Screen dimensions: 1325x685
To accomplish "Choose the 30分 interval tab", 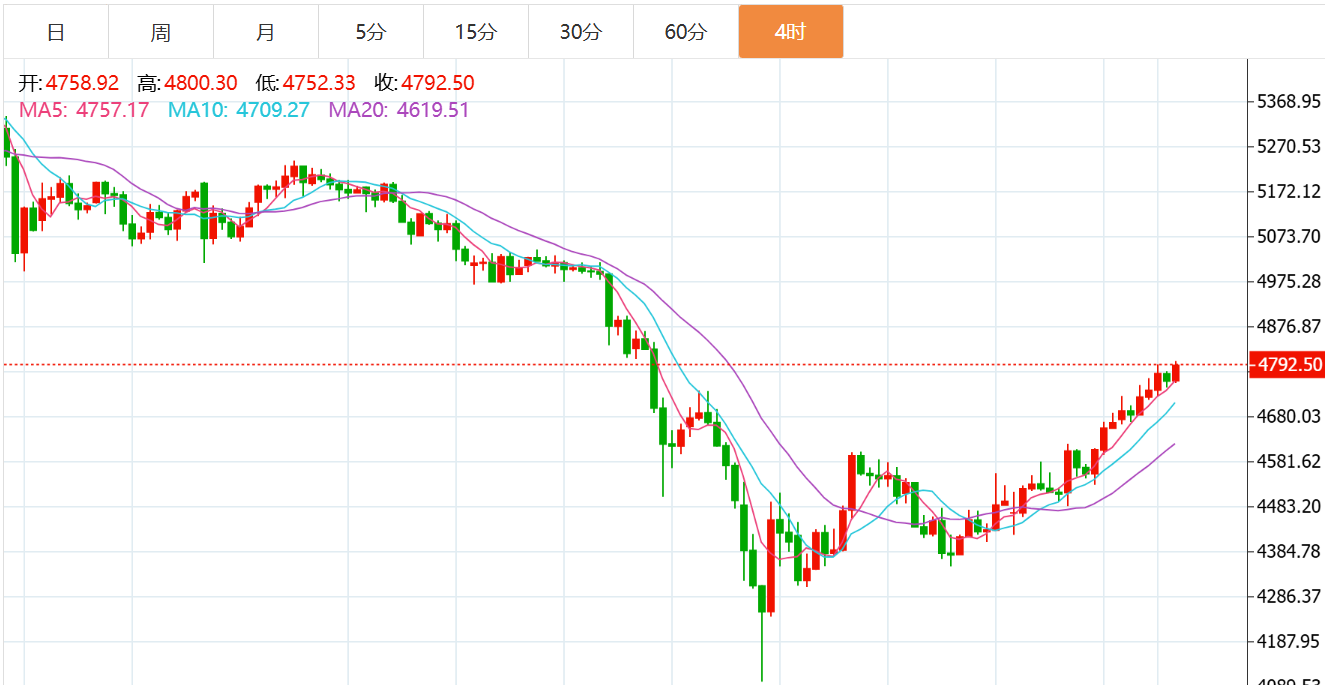I will point(580,32).
